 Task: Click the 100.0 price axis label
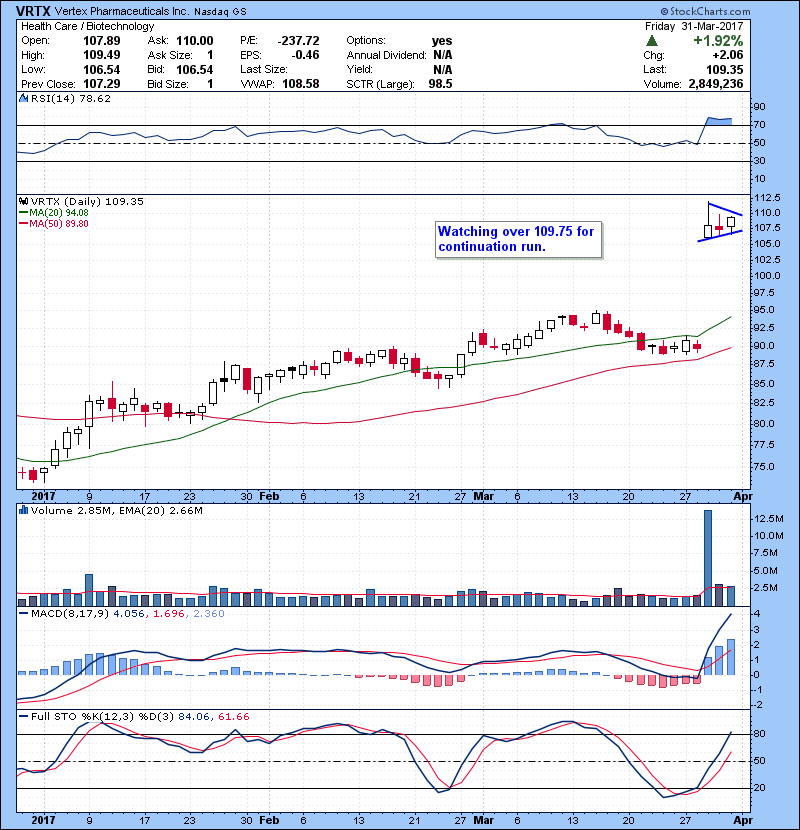tap(767, 275)
